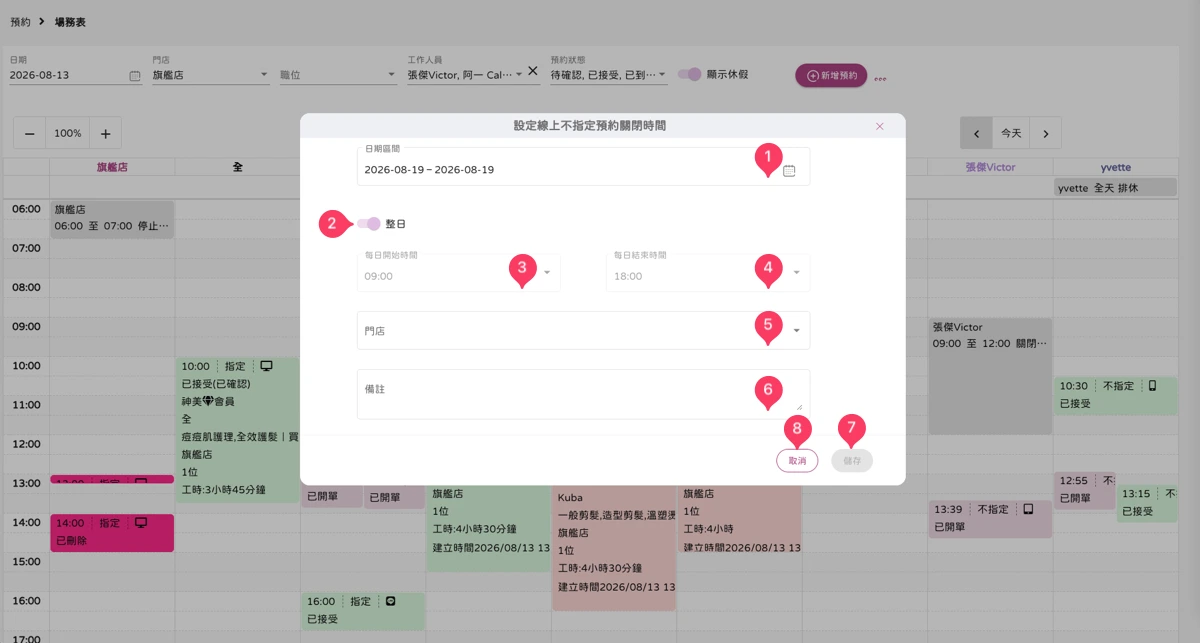Click the 100% zoom level button
The width and height of the screenshot is (1200, 643).
point(68,133)
